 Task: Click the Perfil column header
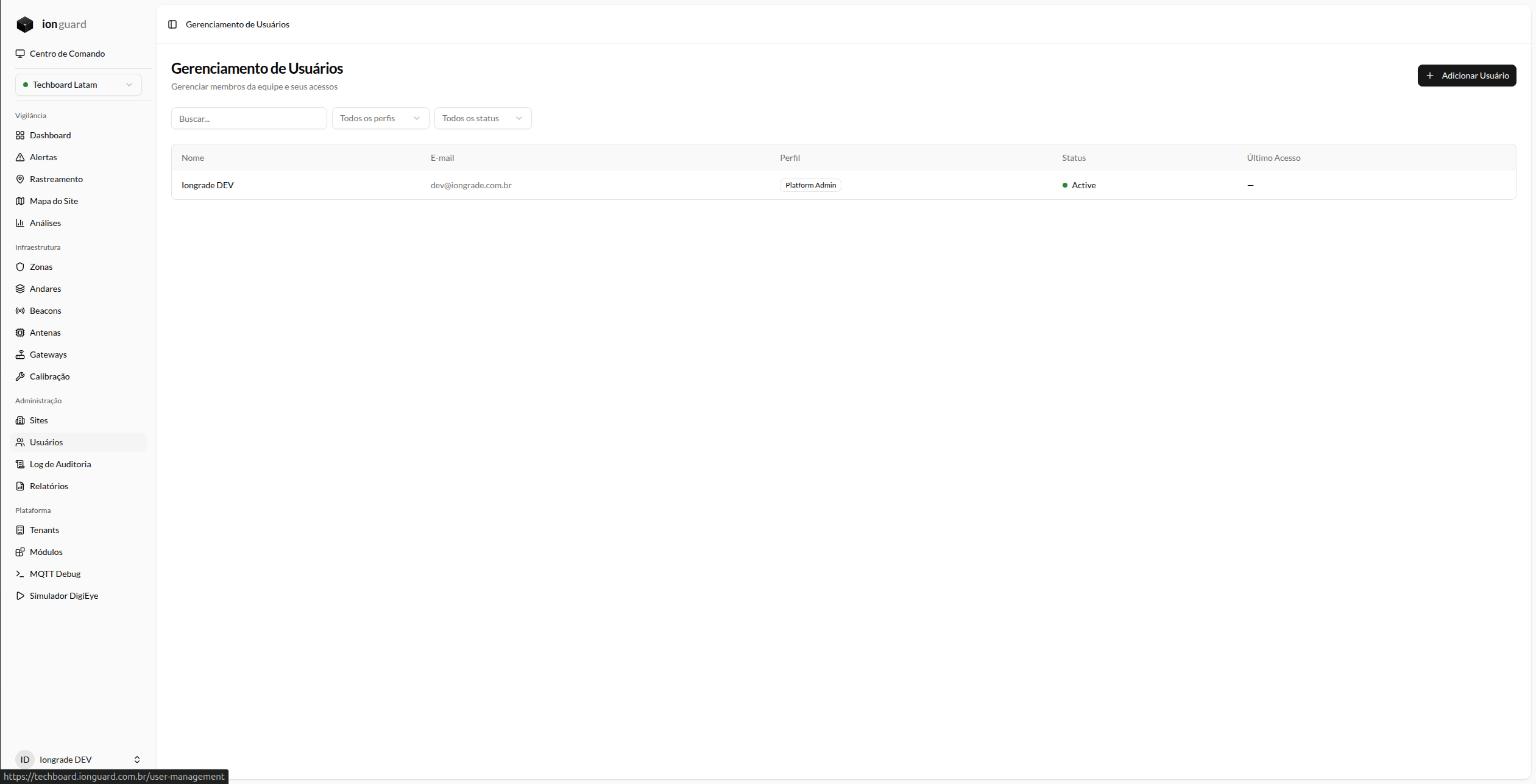pos(790,158)
